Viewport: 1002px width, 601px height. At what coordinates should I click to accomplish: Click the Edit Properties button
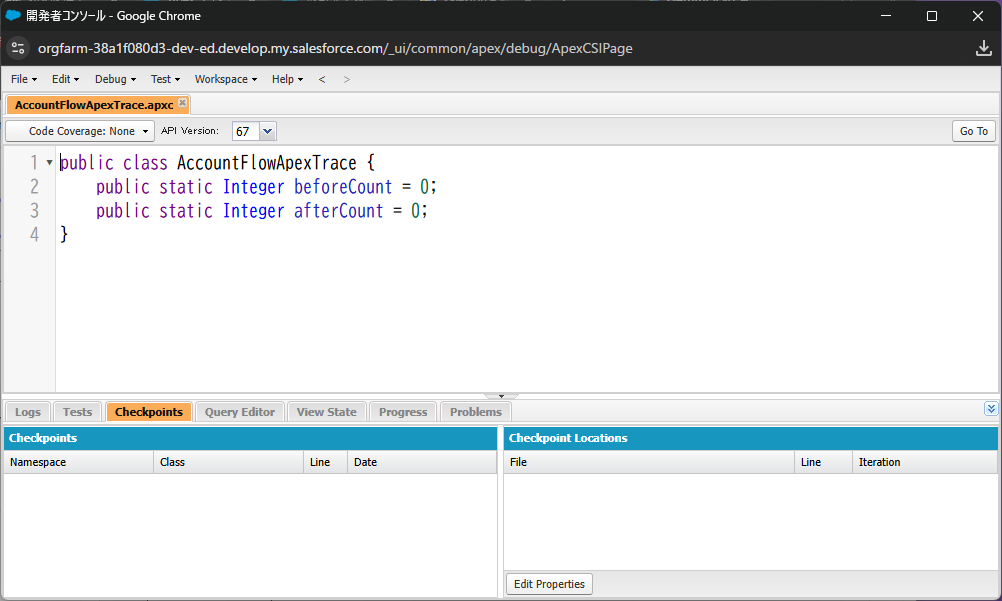tap(550, 584)
